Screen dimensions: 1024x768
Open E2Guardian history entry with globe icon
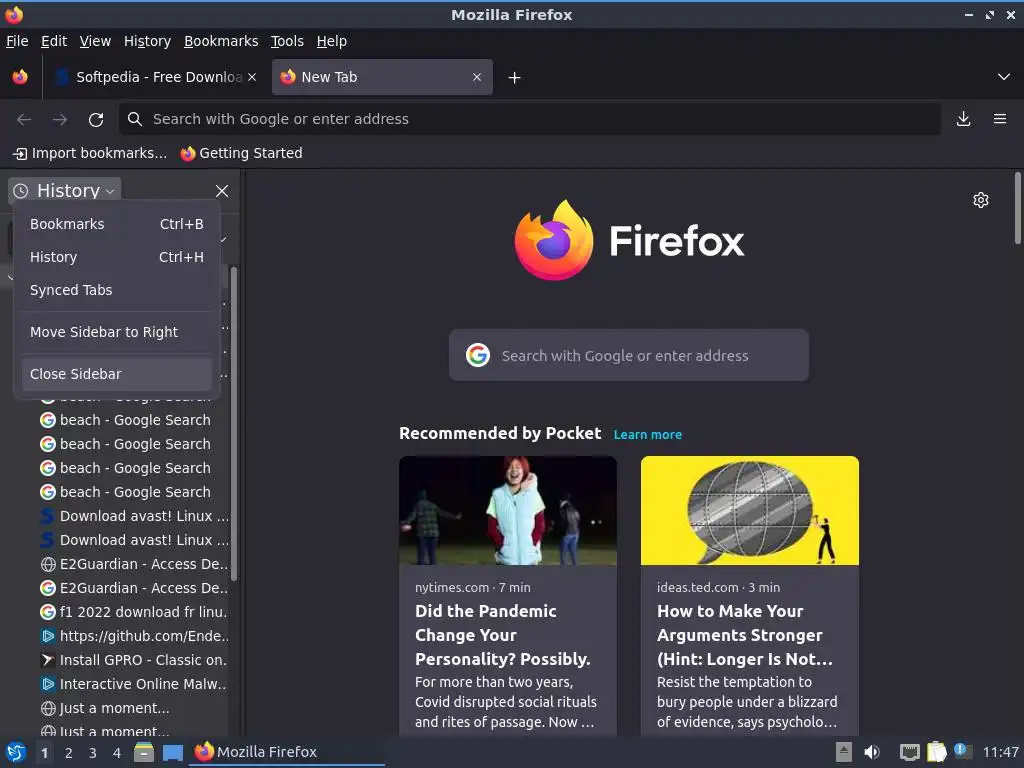click(x=134, y=564)
